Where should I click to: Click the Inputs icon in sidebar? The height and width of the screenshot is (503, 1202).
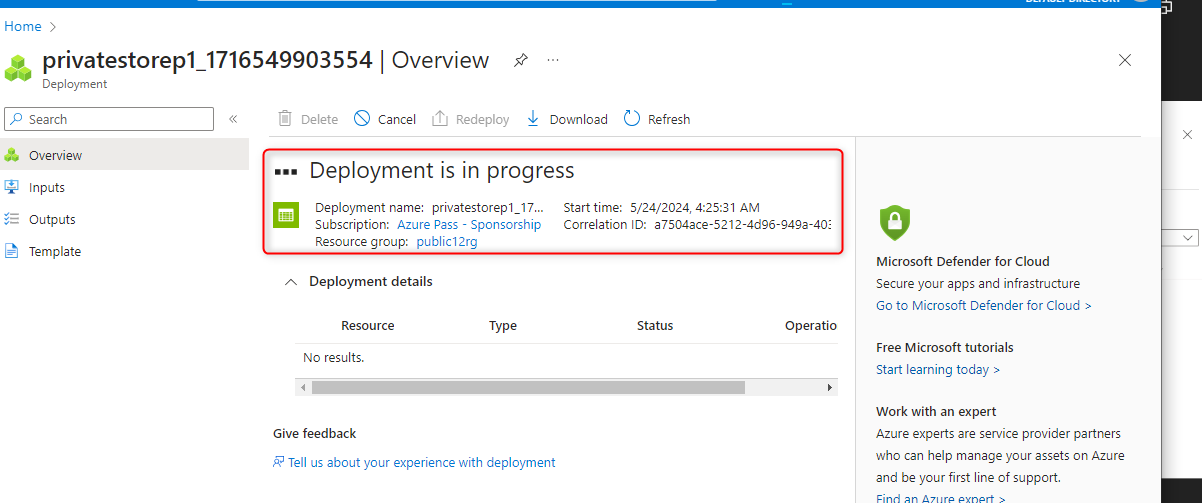12,187
